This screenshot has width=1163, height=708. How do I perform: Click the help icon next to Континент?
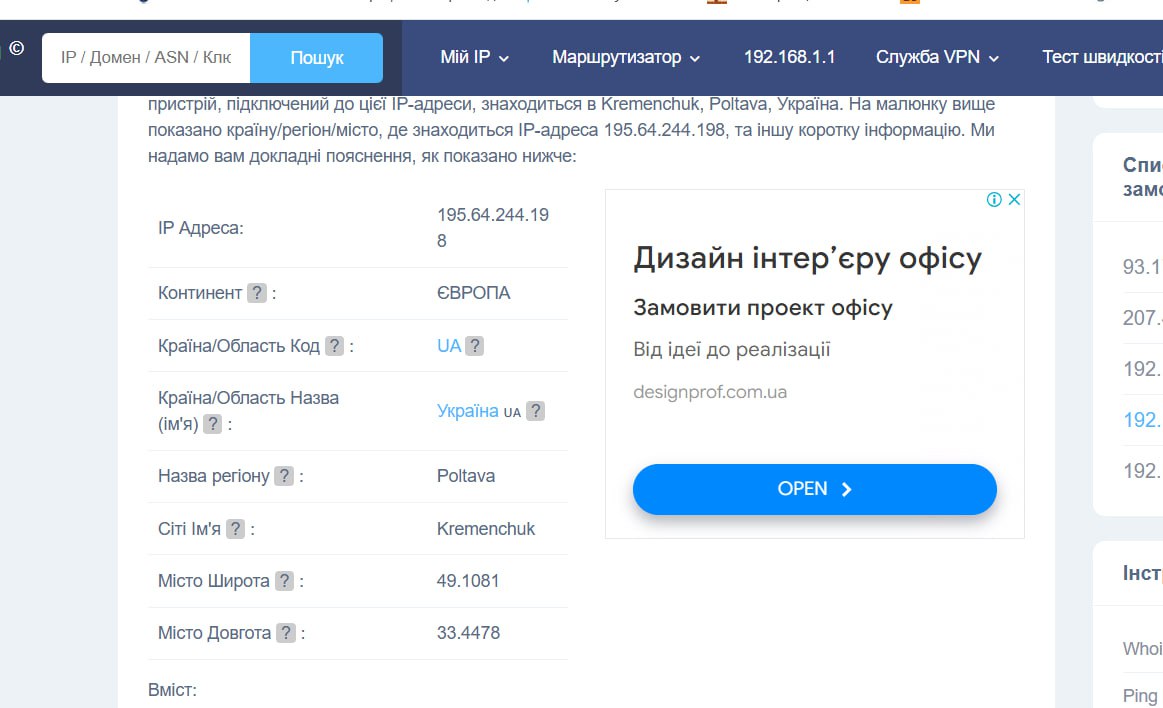click(x=257, y=293)
